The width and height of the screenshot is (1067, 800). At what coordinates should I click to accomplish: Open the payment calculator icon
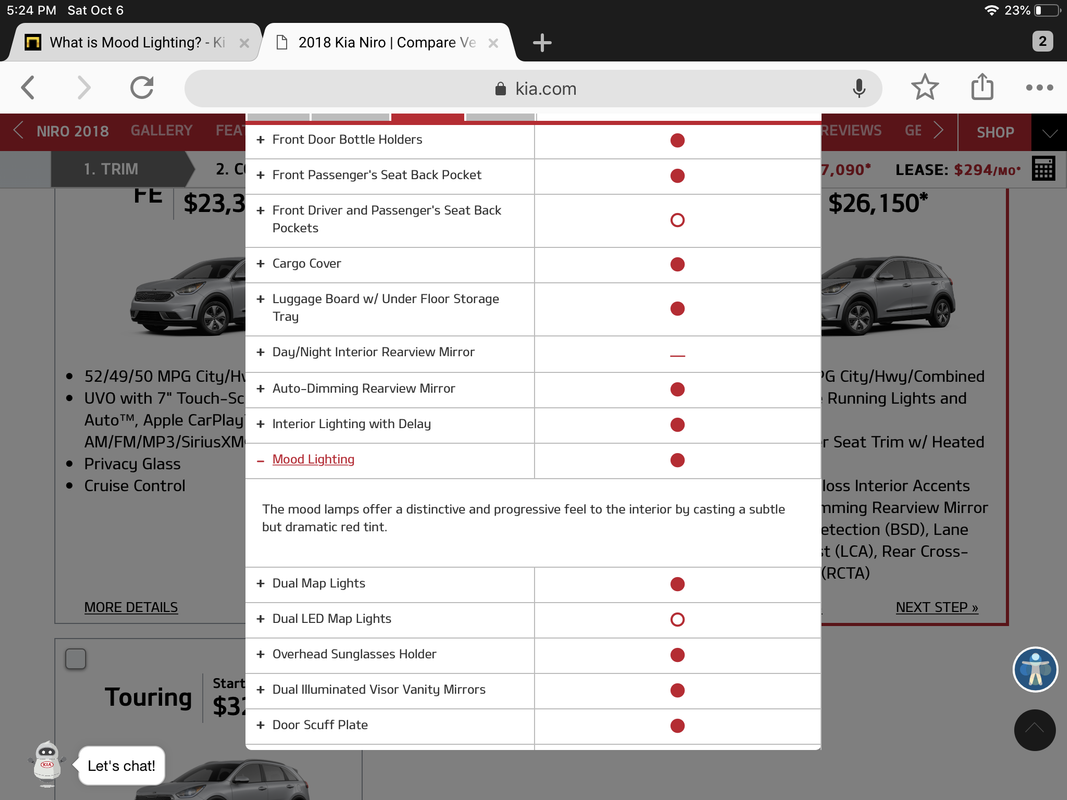coord(1043,169)
